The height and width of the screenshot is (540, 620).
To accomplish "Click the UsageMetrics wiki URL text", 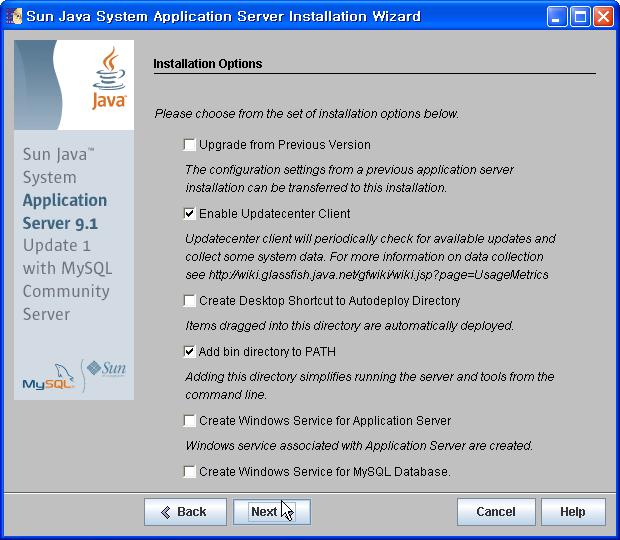I will pos(378,275).
